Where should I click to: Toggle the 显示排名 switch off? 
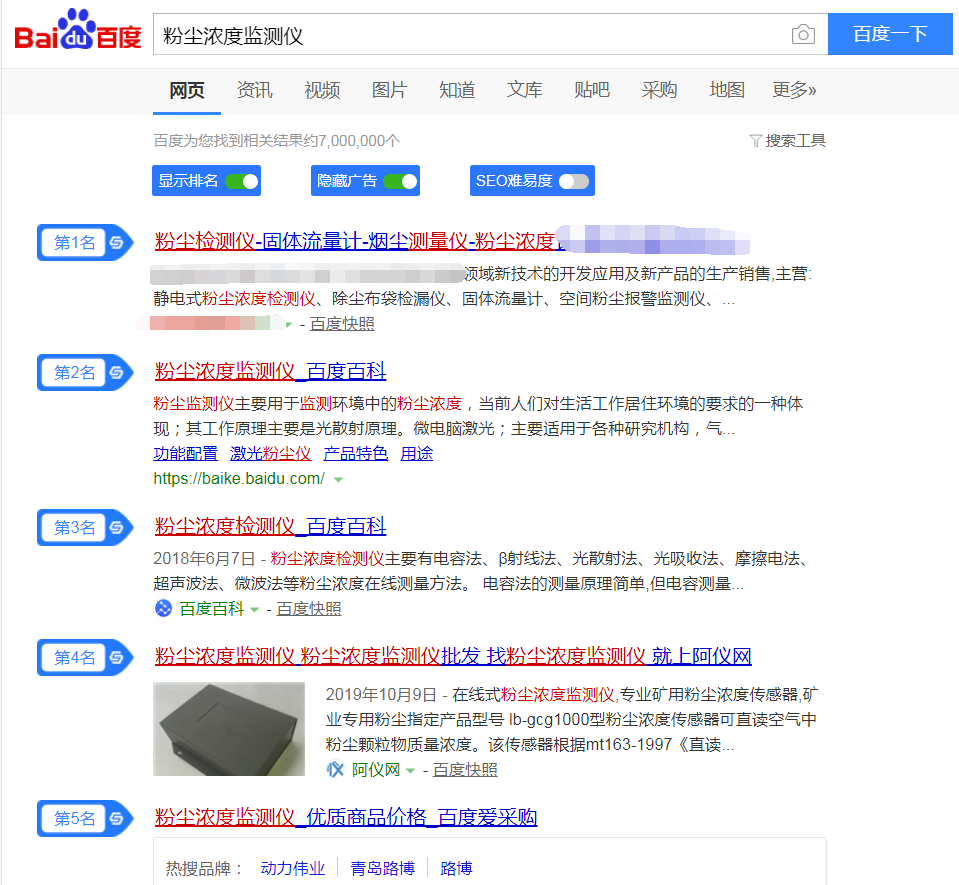point(242,182)
